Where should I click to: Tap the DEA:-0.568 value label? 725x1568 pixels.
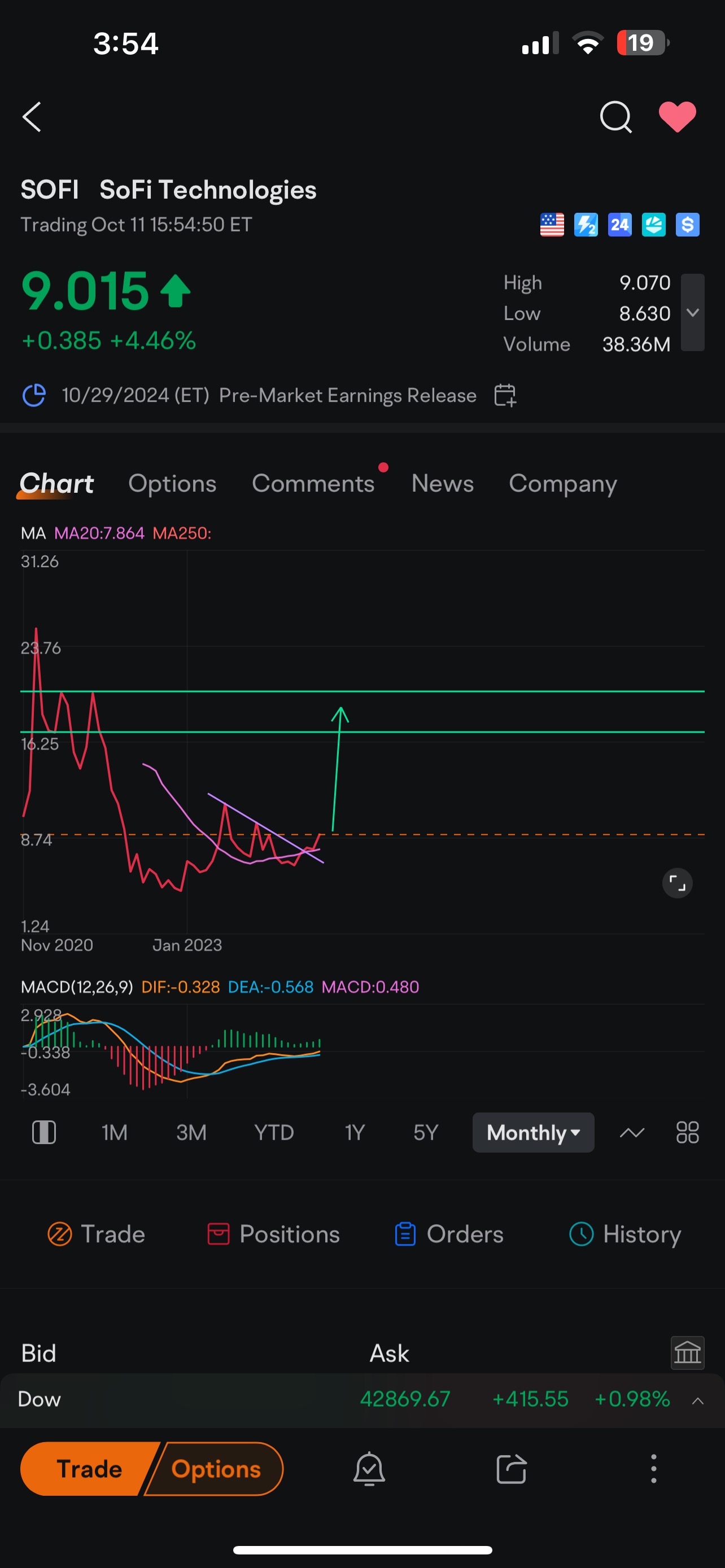coord(270,987)
